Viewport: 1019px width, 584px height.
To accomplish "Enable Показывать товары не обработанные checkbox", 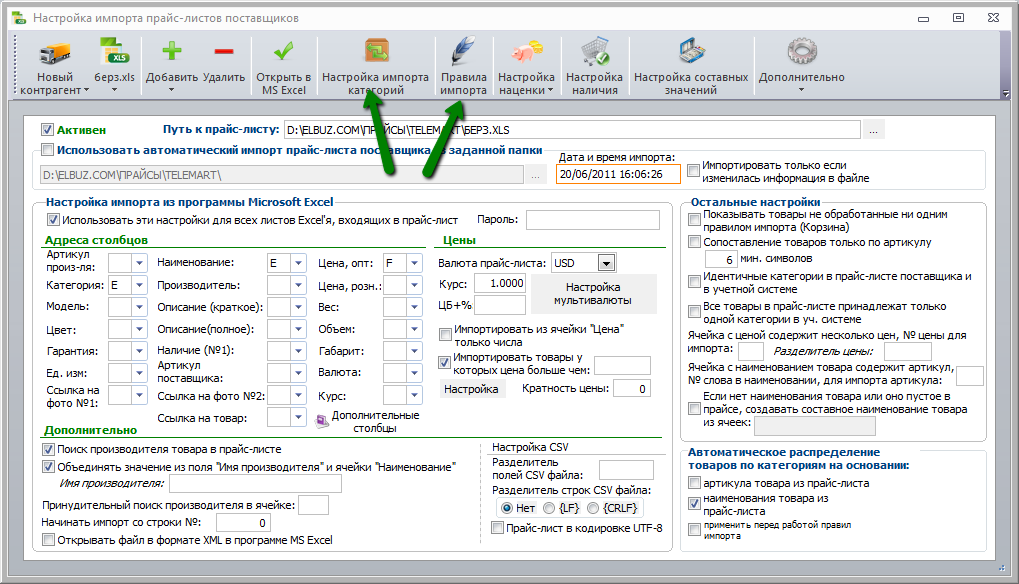I will click(x=694, y=220).
